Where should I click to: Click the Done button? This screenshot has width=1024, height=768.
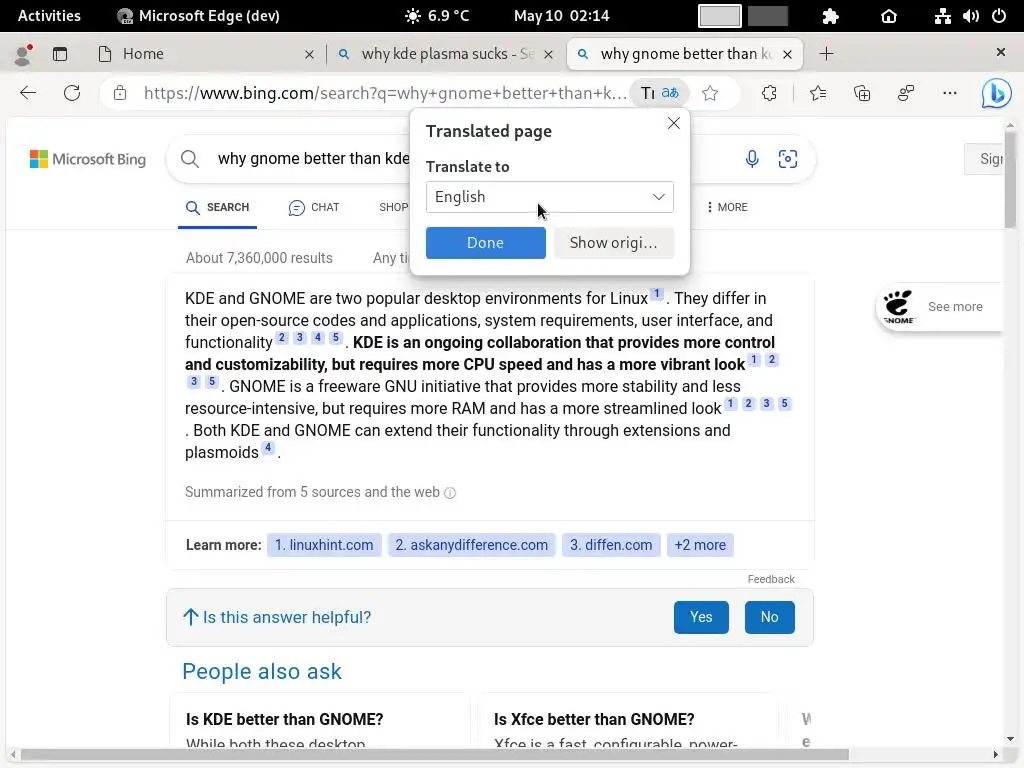(485, 243)
